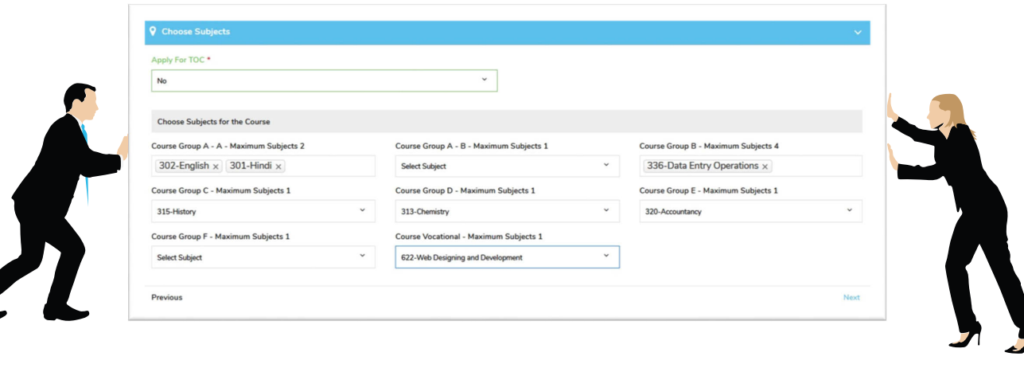The height and width of the screenshot is (372, 1024).
Task: Click the 336-Data Entry Operations tag text
Action: point(702,166)
